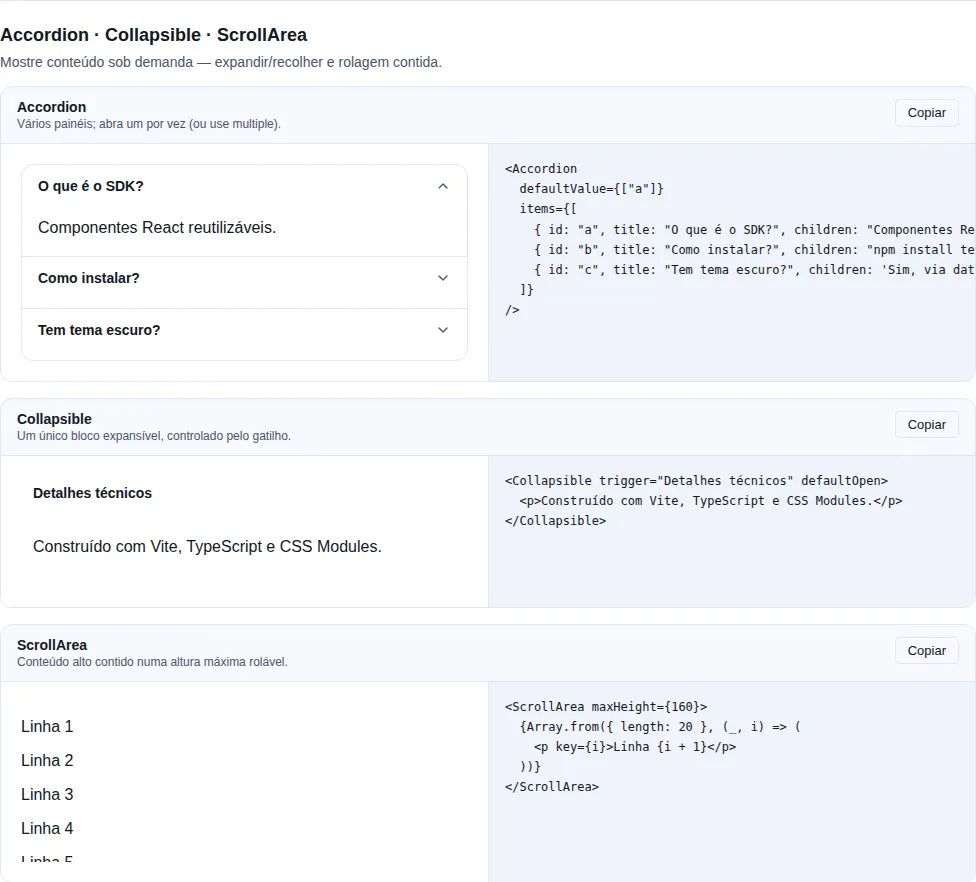Select "Componentes React reutilizáveis." text

[157, 228]
